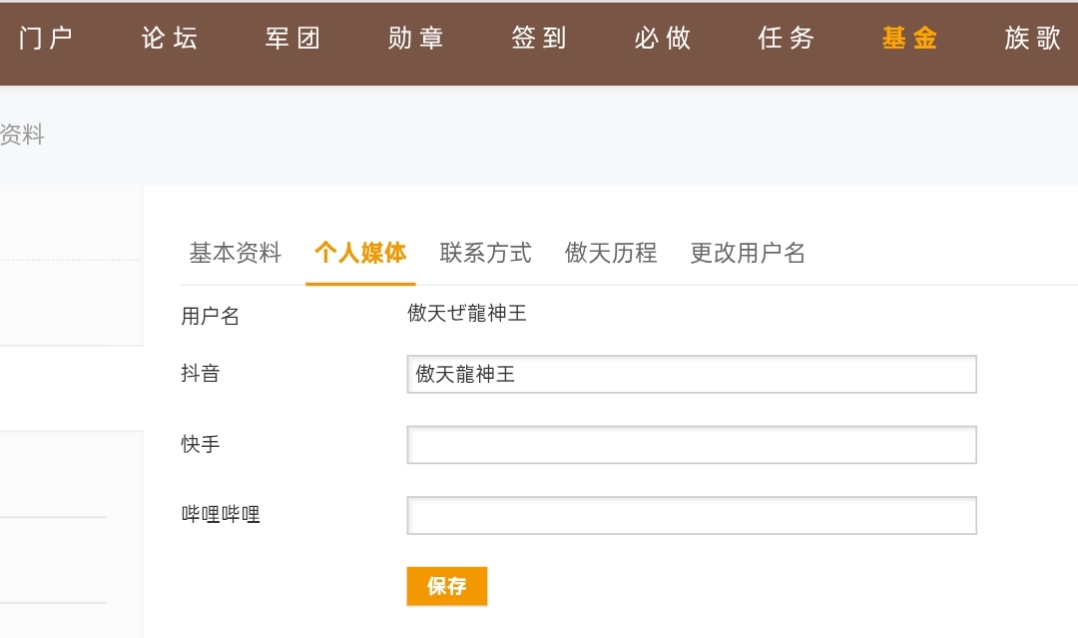Click 签到 to check in
The width and height of the screenshot is (1078, 638).
pos(539,39)
